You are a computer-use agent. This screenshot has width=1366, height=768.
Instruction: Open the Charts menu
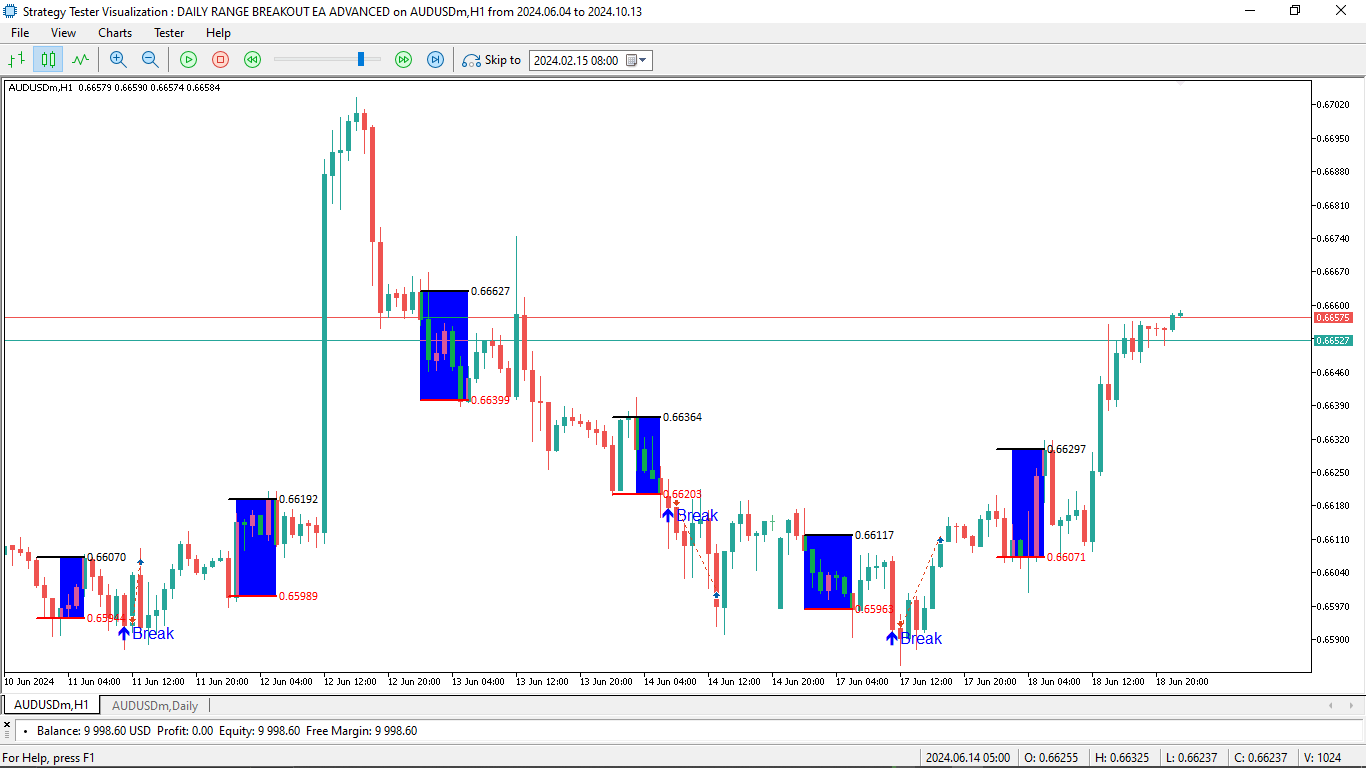click(x=114, y=32)
